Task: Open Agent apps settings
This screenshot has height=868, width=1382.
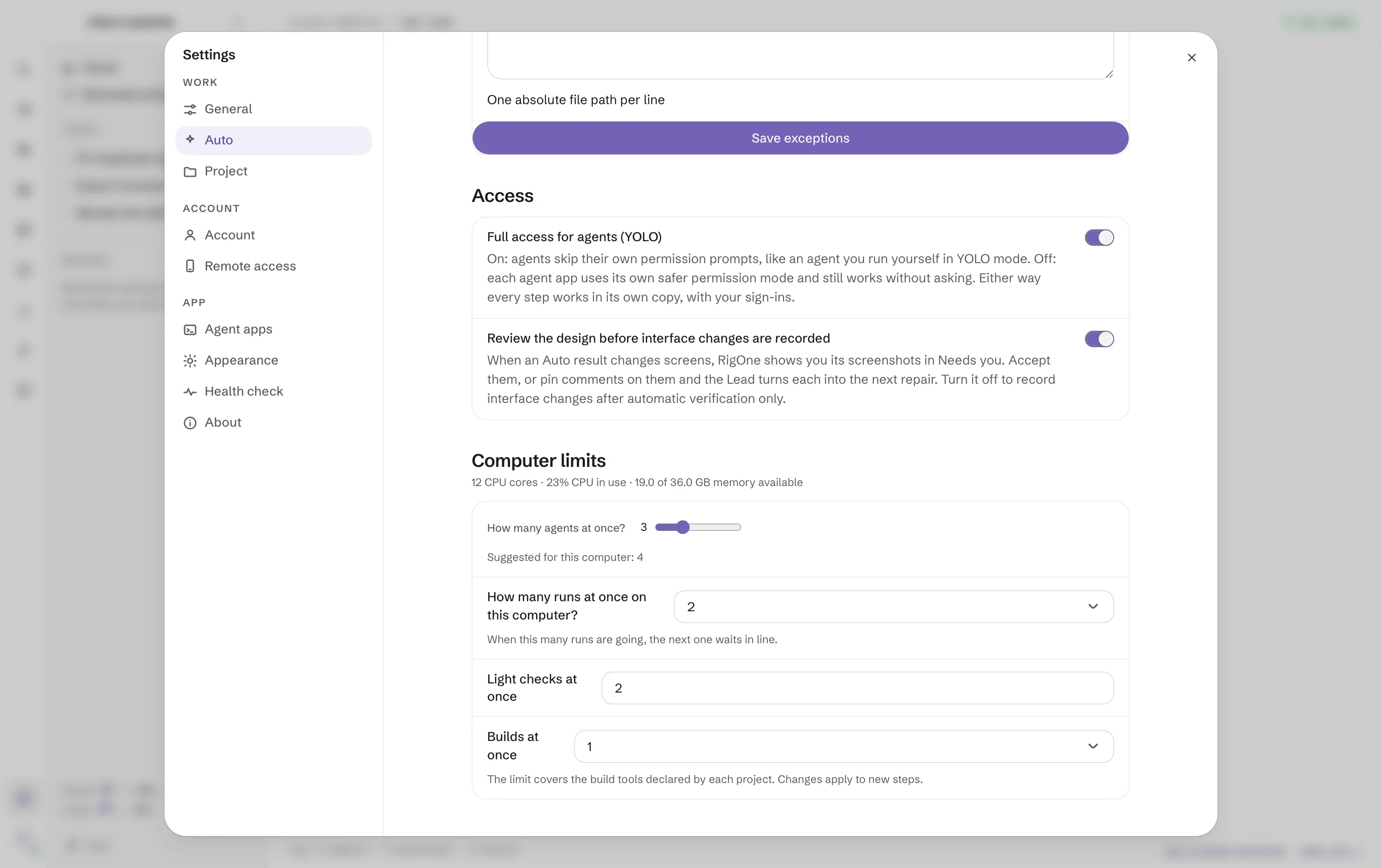Action: click(x=274, y=329)
